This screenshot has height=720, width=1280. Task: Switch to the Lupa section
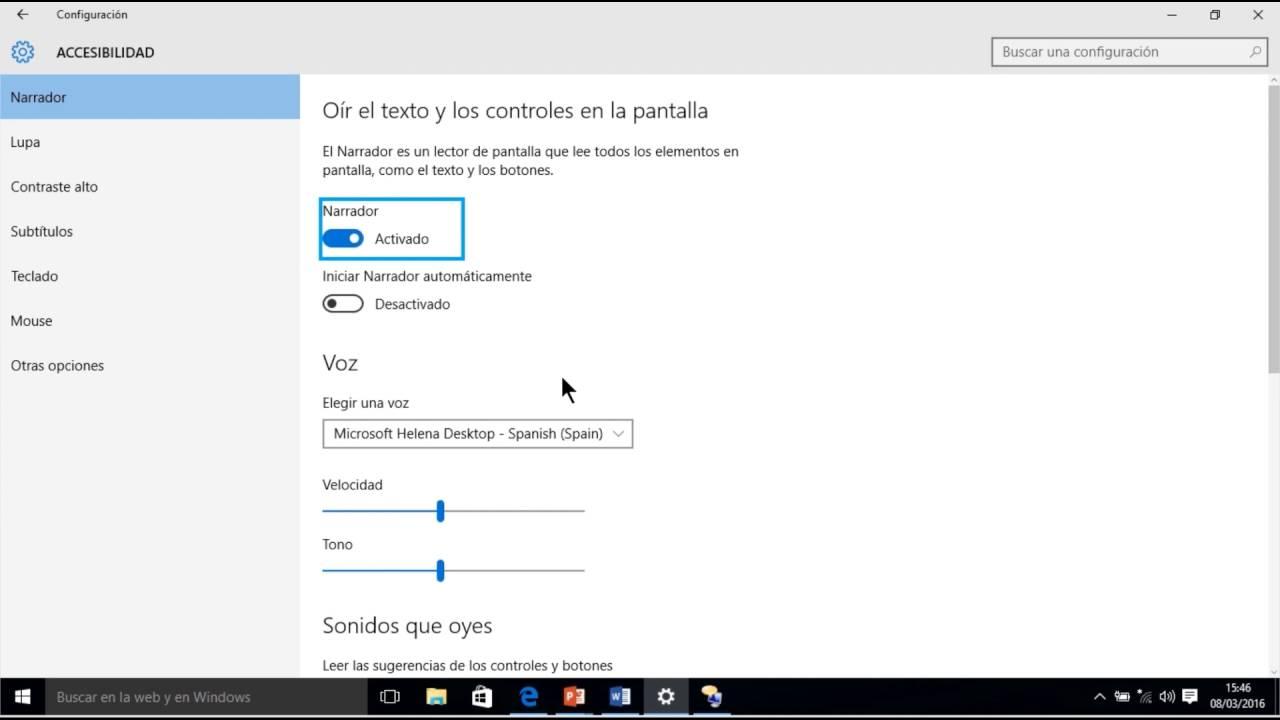[x=25, y=142]
